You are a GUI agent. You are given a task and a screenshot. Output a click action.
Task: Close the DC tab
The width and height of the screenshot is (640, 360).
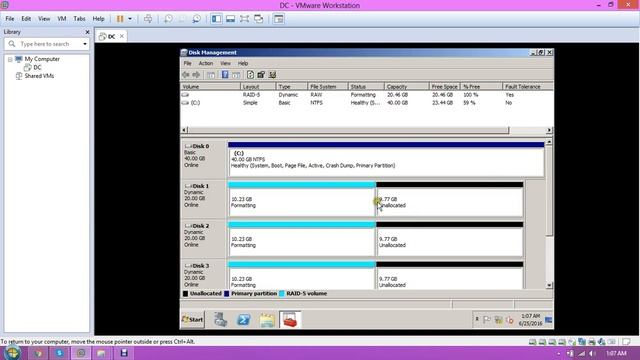(122, 36)
